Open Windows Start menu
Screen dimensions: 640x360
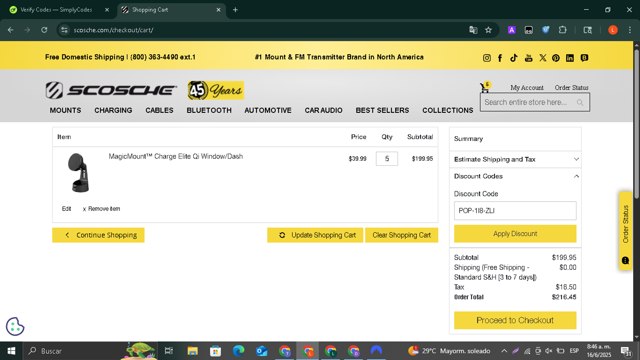point(11,351)
